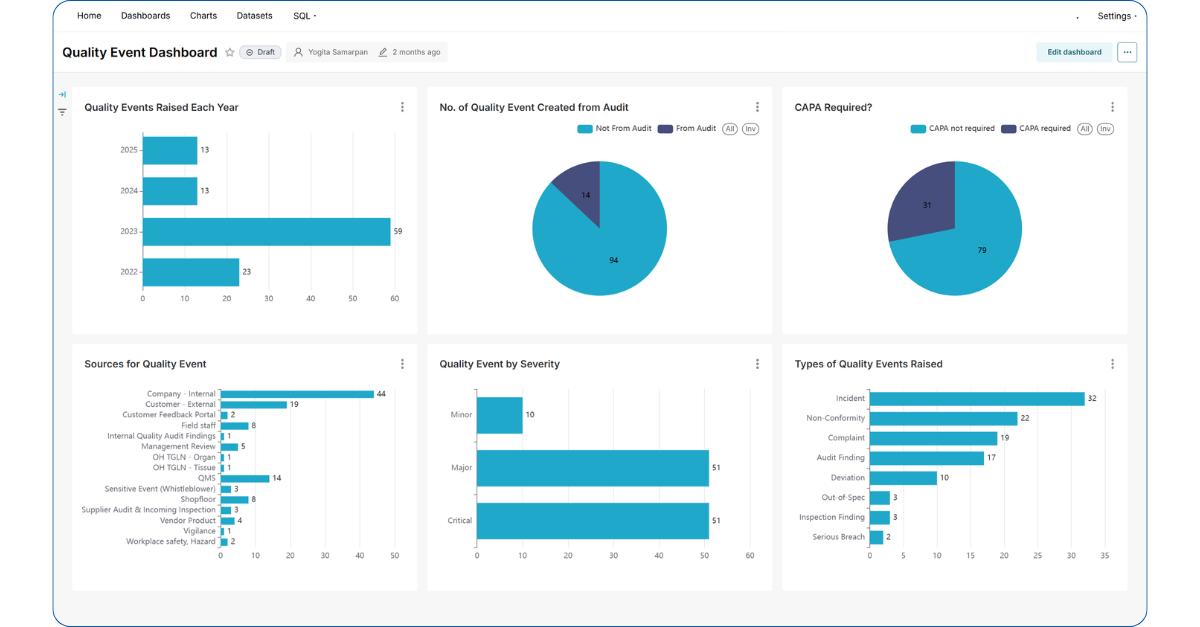1200x627 pixels.
Task: Open options menu on CAPA Required chart
Action: click(1112, 106)
